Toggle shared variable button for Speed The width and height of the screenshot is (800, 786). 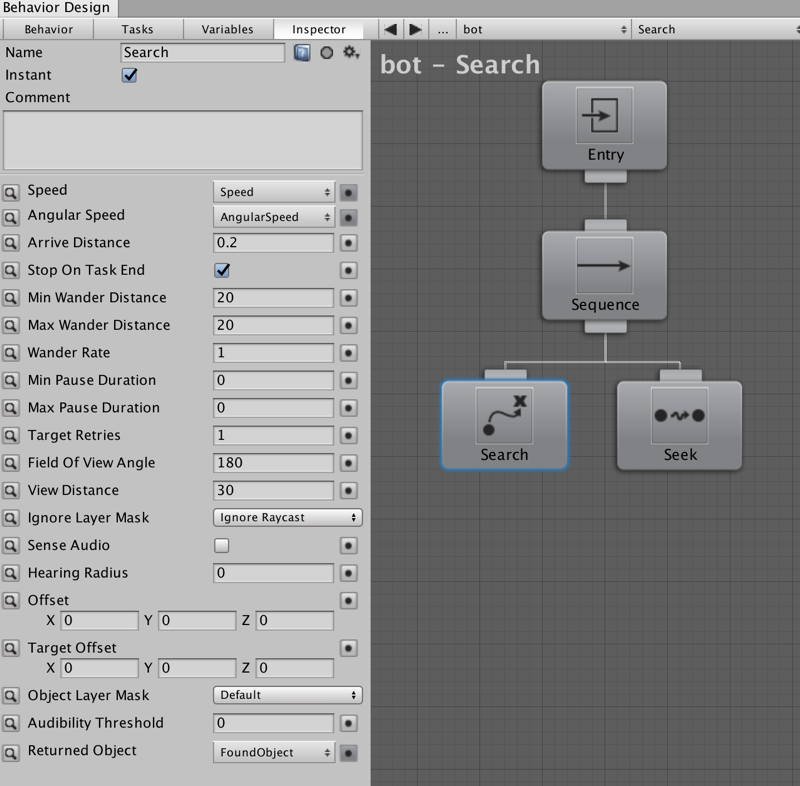point(348,192)
